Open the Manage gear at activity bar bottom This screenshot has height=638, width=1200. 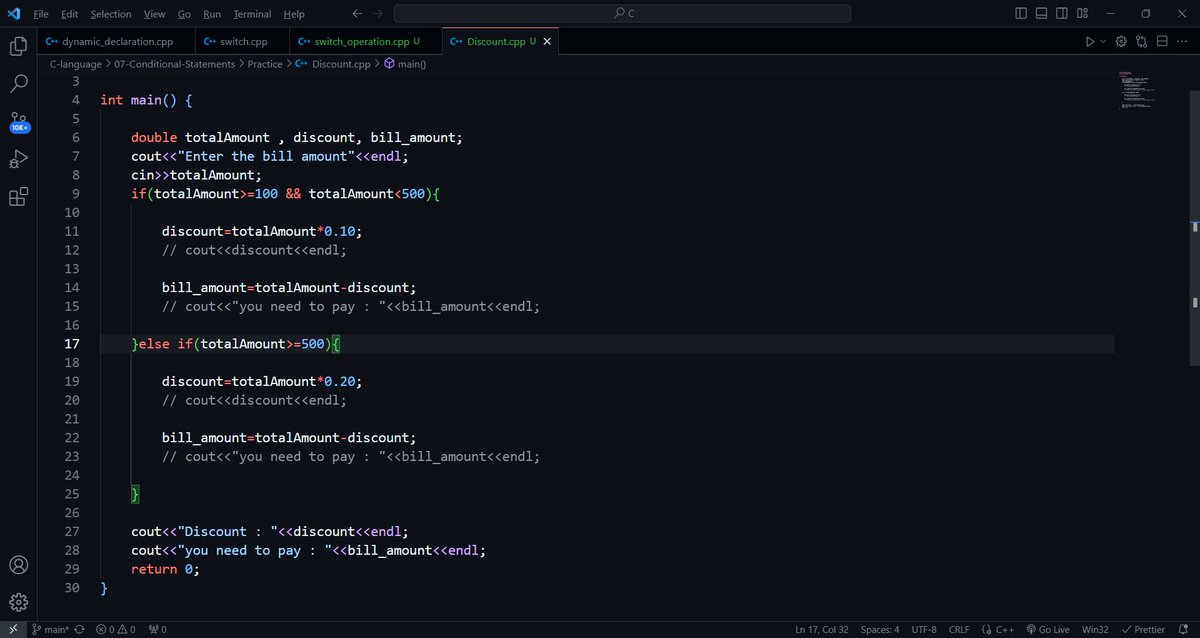18,602
